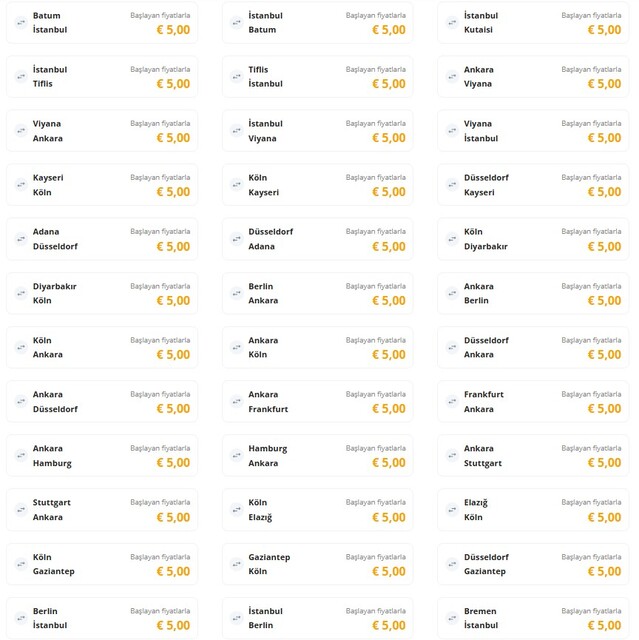Click € 5,00 price for Düsseldorf–Gaziantep
The height and width of the screenshot is (640, 639).
tap(605, 570)
